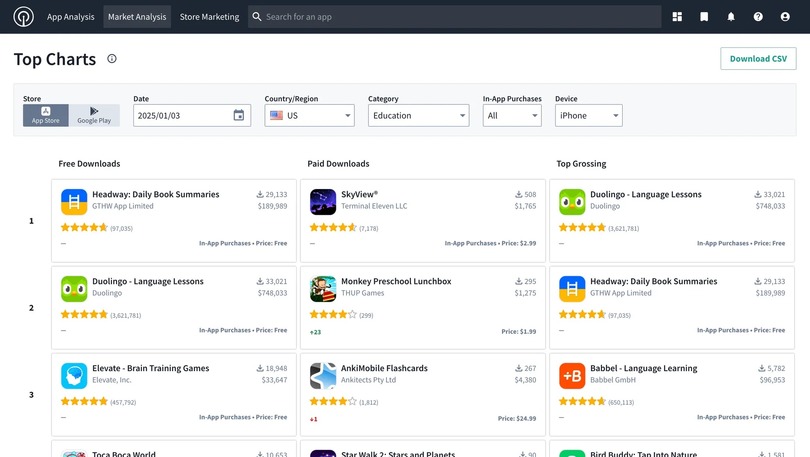Expand the Device iPhone dropdown
This screenshot has width=810, height=457.
coord(588,115)
